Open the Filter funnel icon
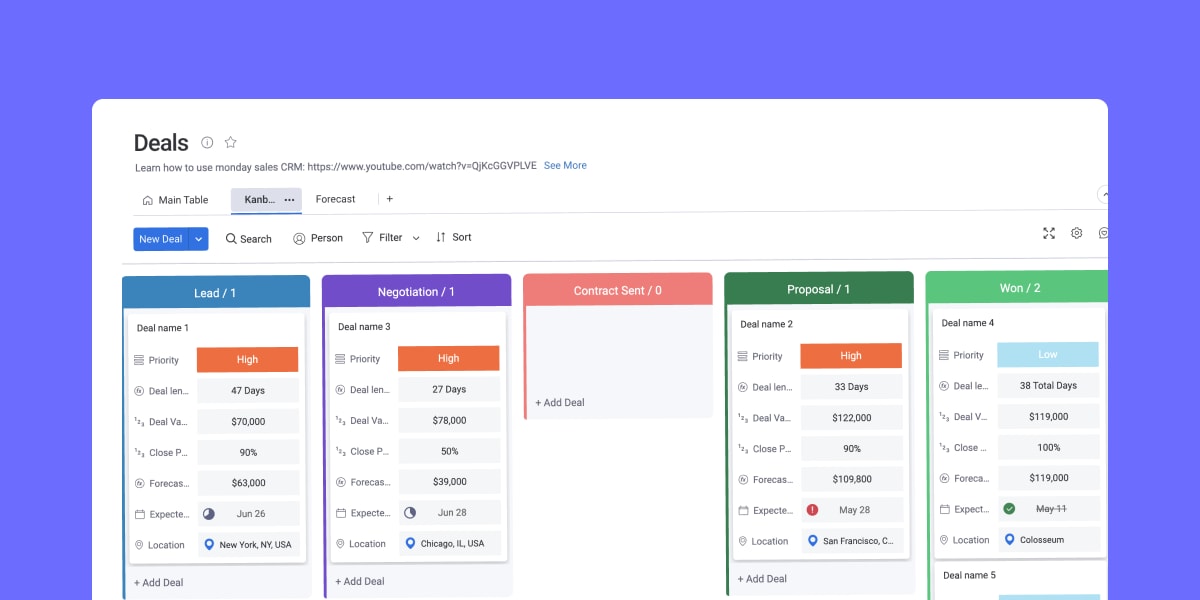This screenshot has width=1200, height=600. 367,237
